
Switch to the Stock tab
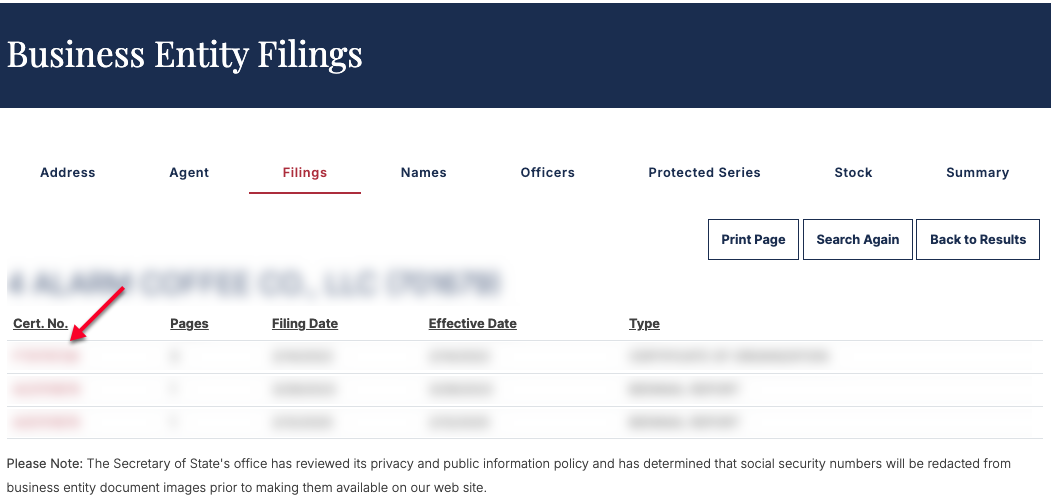pyautogui.click(x=853, y=172)
